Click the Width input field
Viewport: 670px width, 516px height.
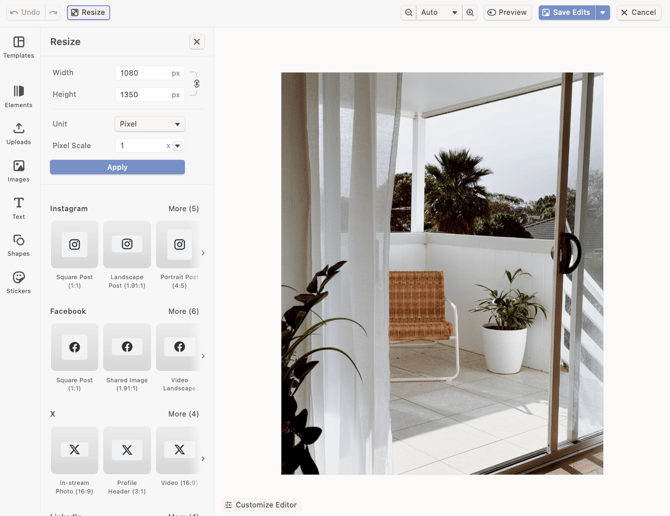point(150,73)
